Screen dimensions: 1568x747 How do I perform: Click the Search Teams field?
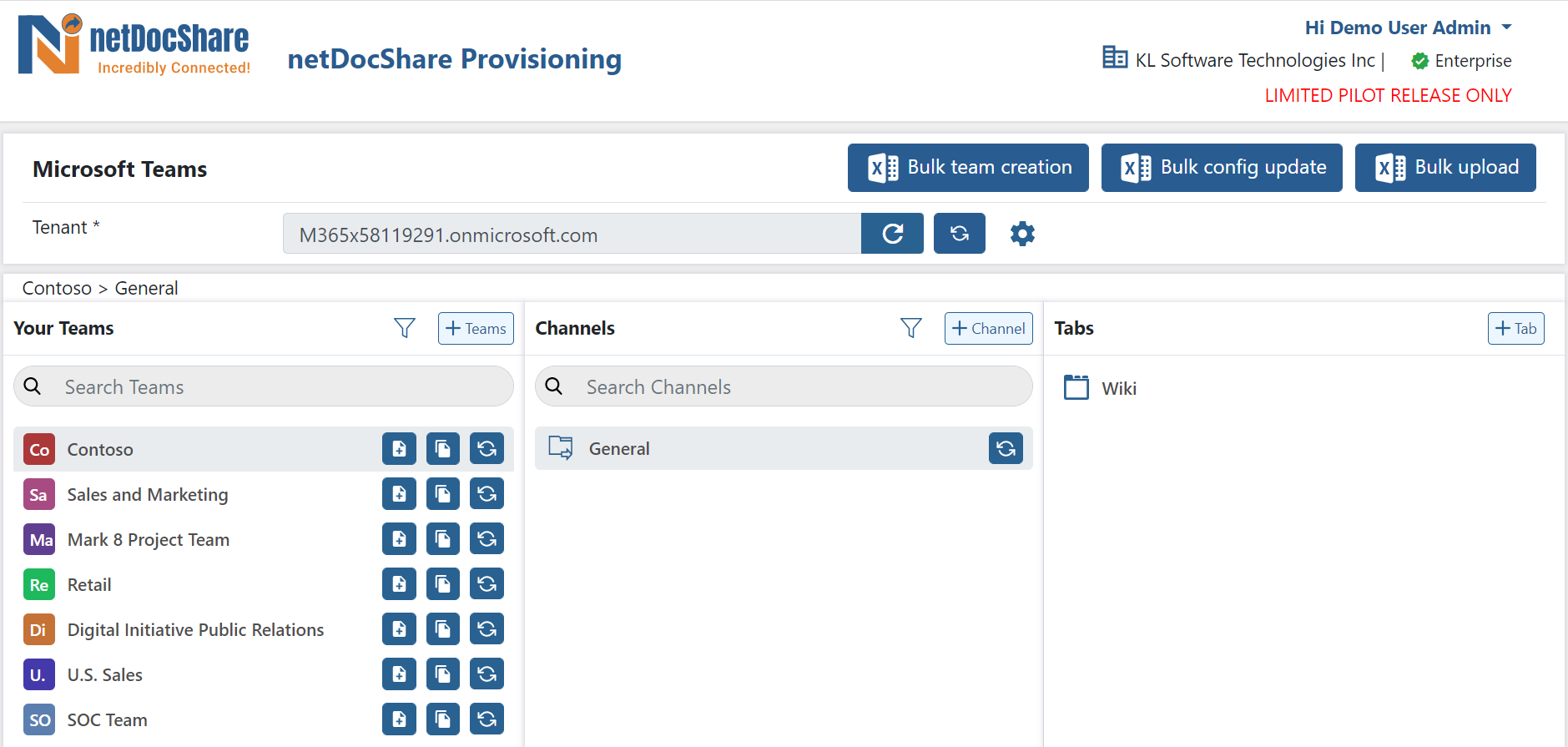click(x=264, y=386)
